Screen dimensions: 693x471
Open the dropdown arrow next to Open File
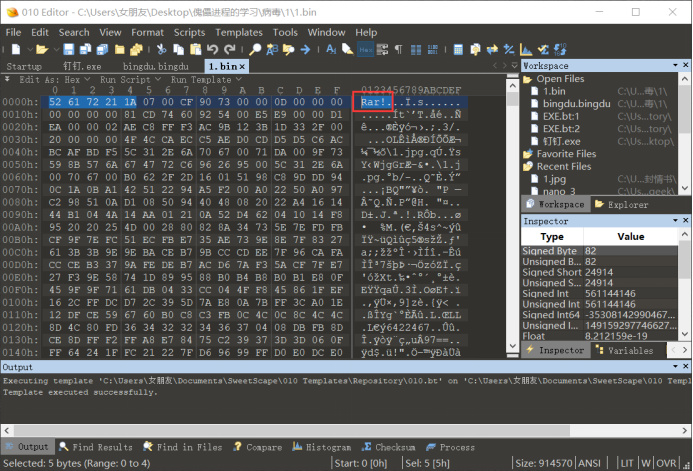(x=56, y=49)
